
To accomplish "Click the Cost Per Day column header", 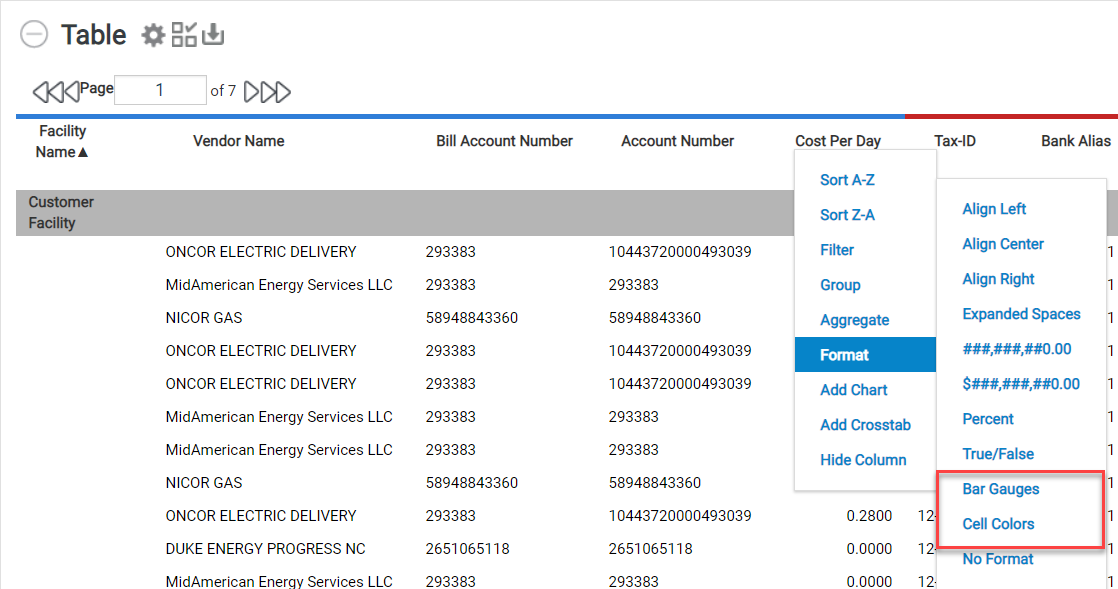I will coord(838,141).
